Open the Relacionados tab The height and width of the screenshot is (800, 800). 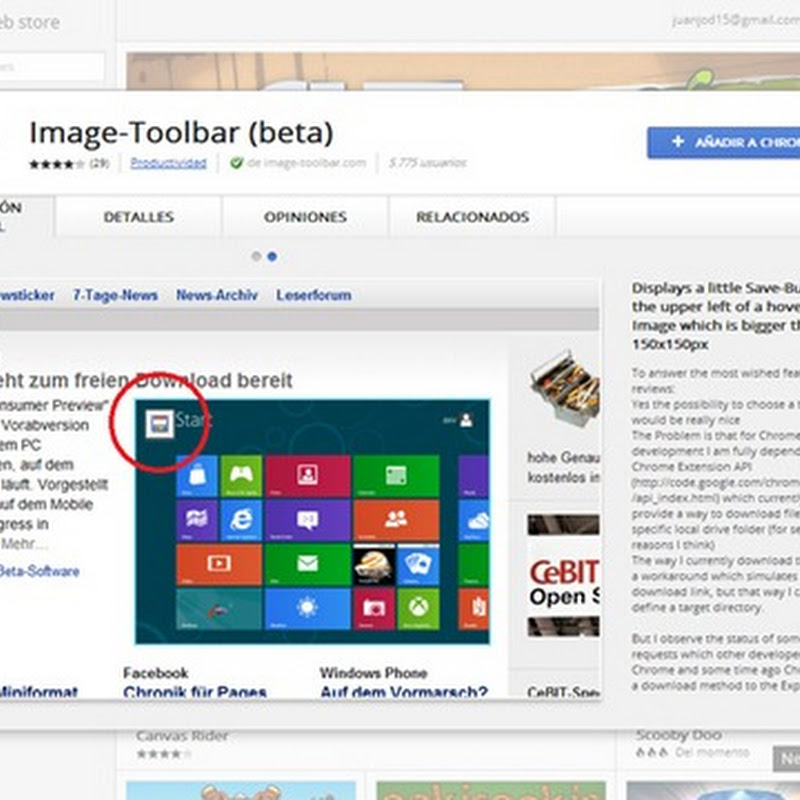[x=472, y=217]
